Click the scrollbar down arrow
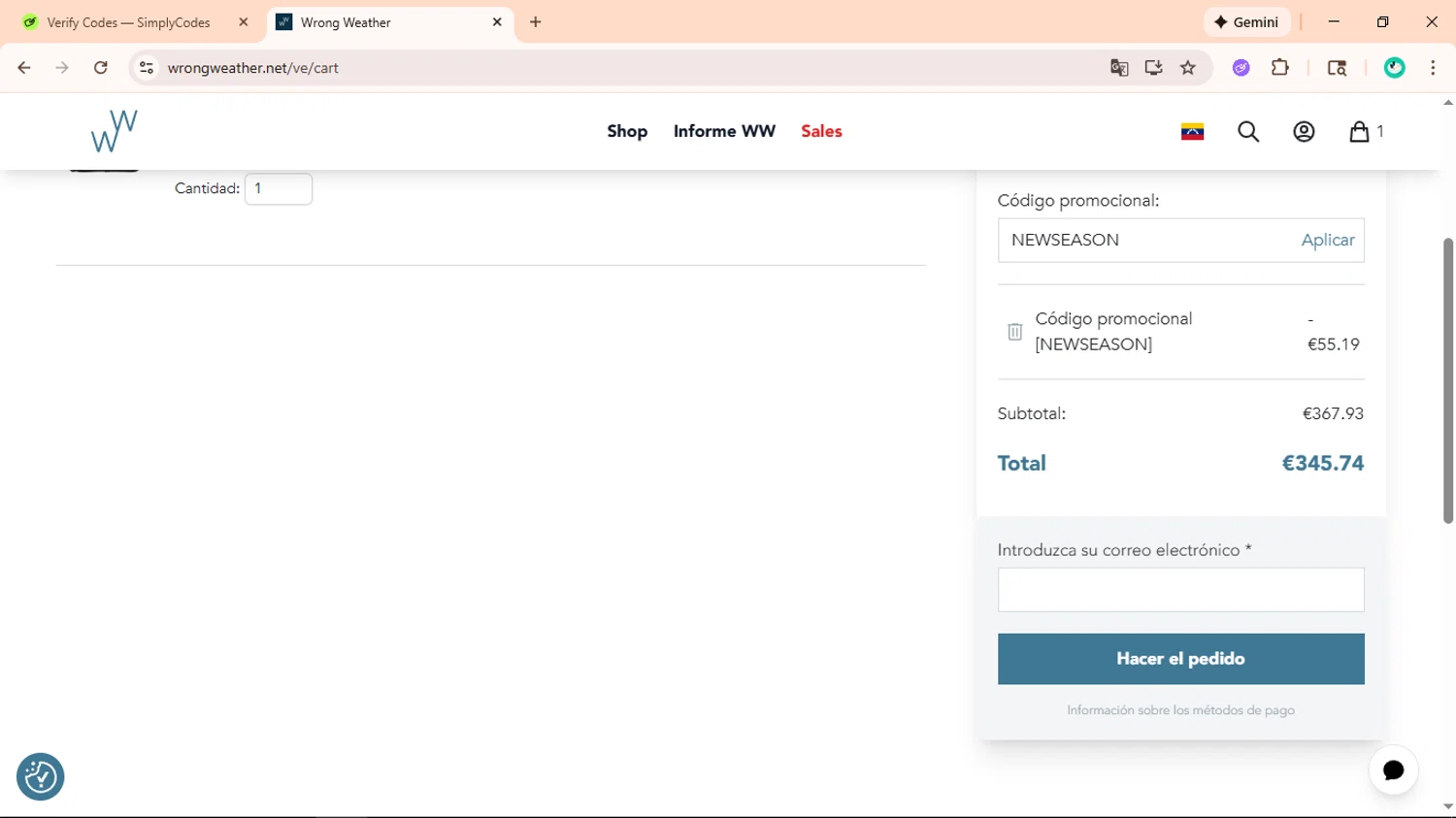The width and height of the screenshot is (1456, 818). 1447,806
